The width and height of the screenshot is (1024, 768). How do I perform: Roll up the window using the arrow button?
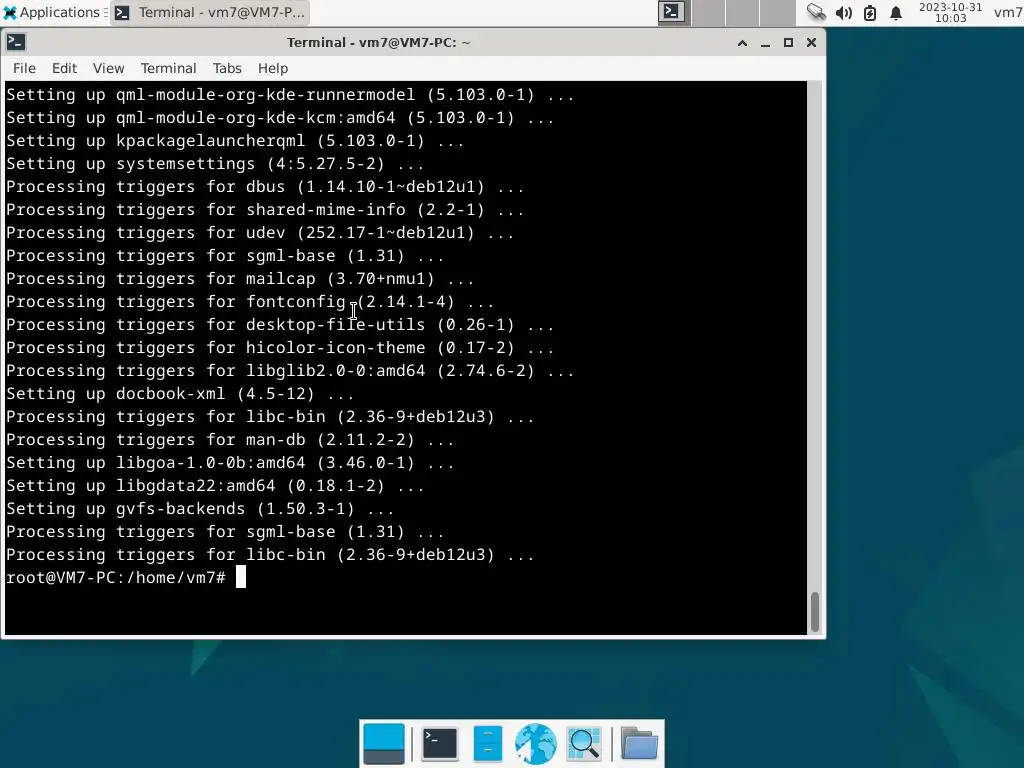(x=742, y=43)
